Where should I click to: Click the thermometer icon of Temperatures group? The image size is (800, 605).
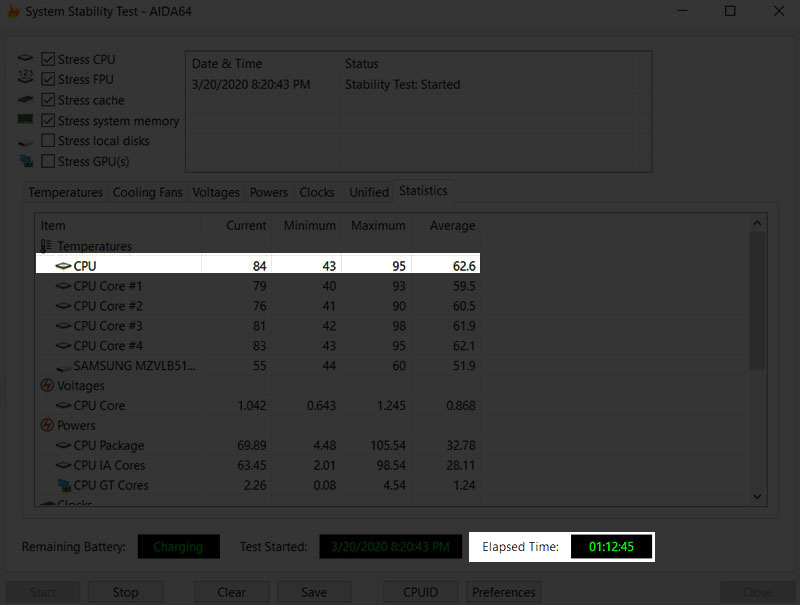click(46, 246)
